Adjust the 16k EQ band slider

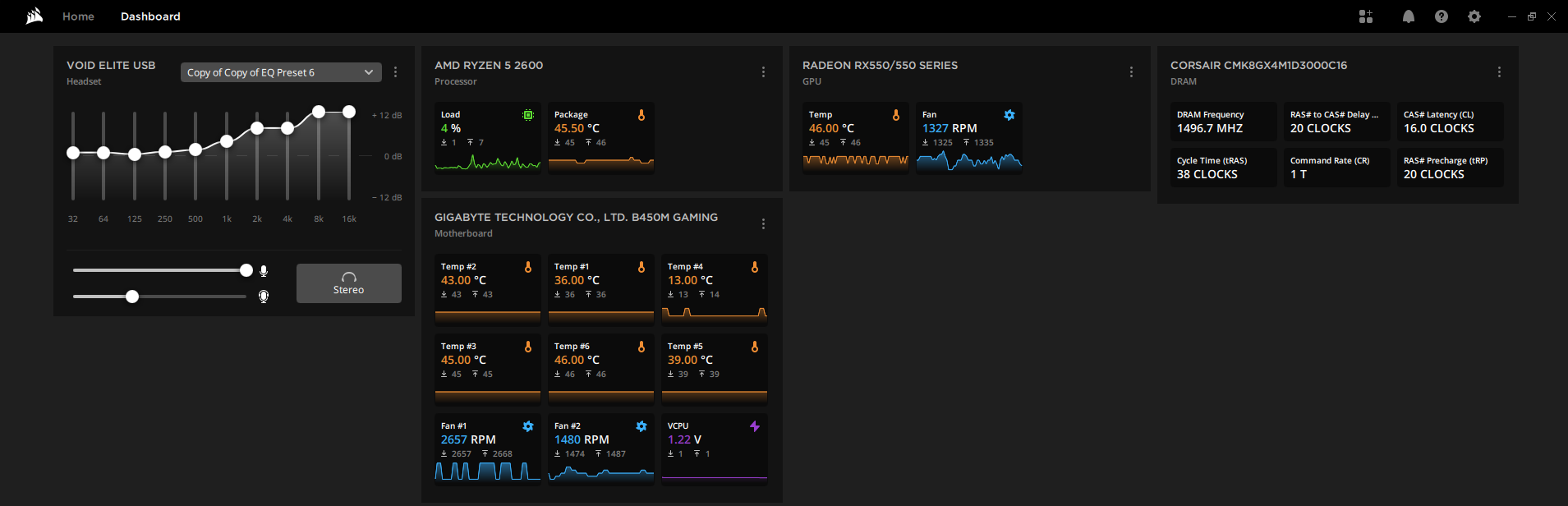pos(349,112)
